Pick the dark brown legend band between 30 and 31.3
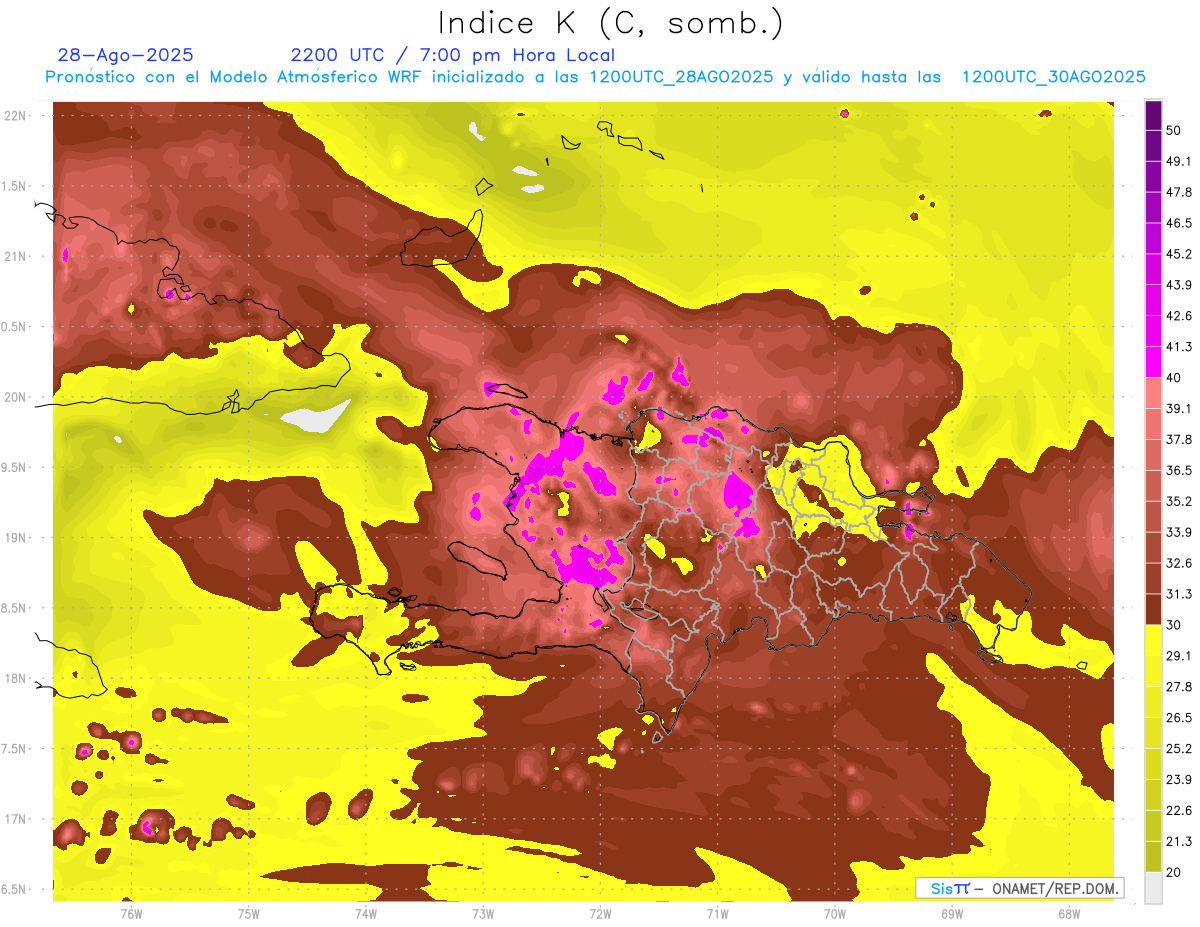Image resolution: width=1200 pixels, height=927 pixels. 1153,609
